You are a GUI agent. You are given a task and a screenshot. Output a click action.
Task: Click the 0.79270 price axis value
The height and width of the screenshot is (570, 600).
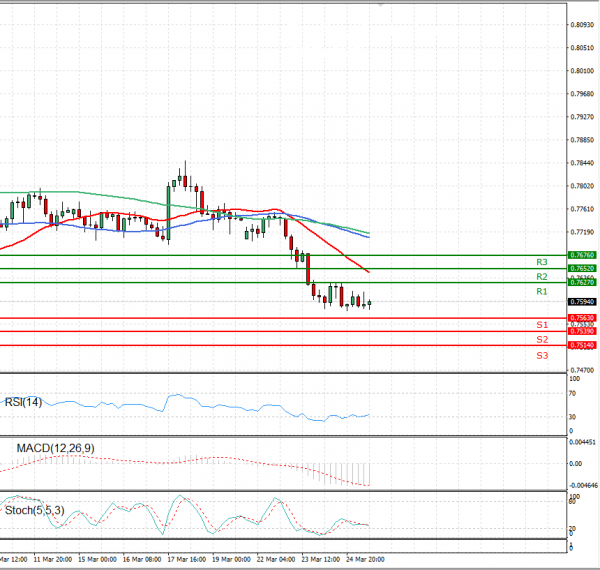coord(582,117)
